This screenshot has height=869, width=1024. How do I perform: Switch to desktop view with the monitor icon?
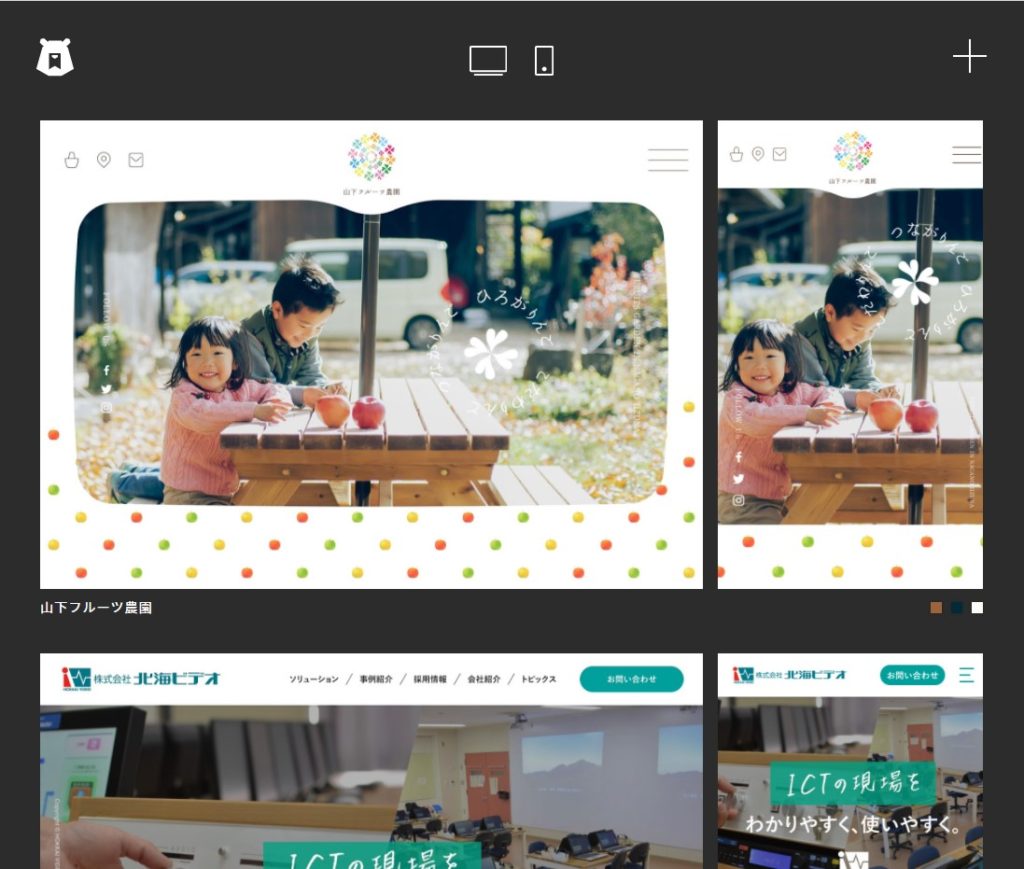click(488, 60)
